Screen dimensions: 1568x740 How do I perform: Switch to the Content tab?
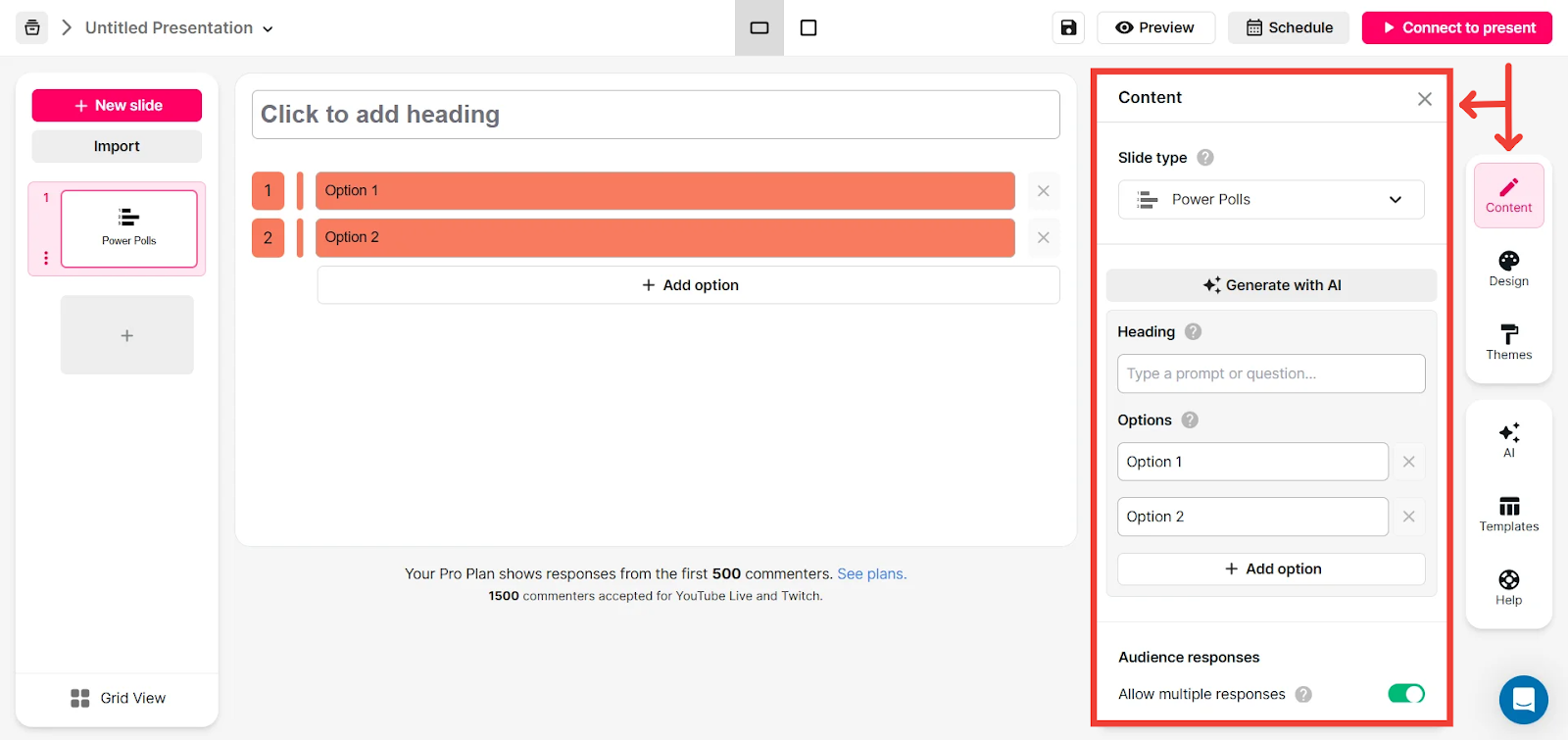[x=1508, y=195]
